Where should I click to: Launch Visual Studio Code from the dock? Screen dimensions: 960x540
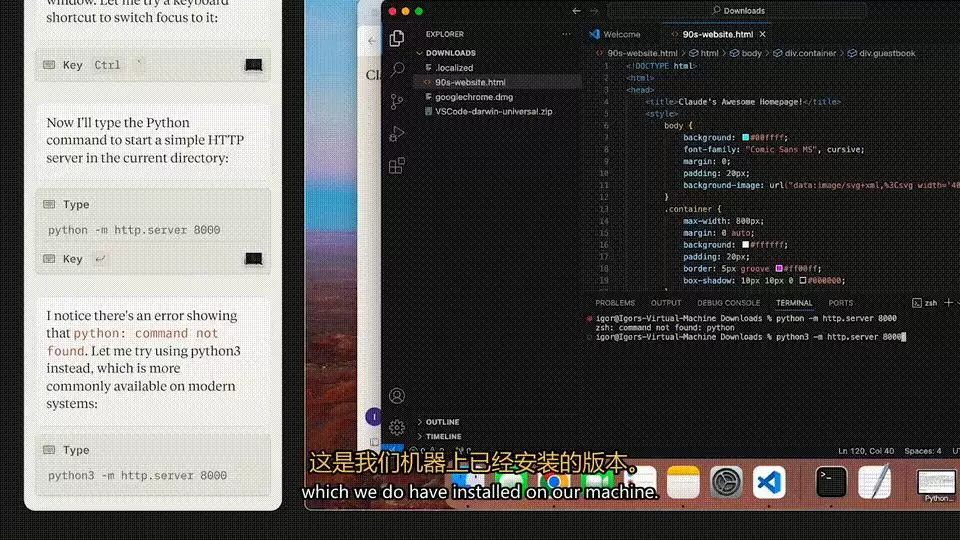769,482
